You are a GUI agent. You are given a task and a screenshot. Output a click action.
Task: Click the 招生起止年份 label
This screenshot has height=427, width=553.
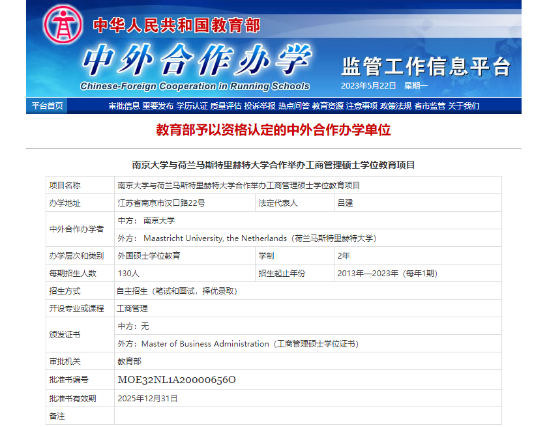(x=281, y=273)
